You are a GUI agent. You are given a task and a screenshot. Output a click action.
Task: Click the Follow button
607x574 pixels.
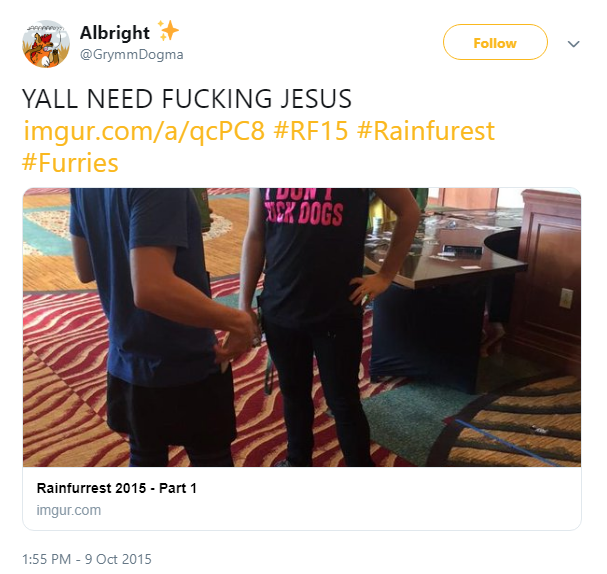pyautogui.click(x=495, y=42)
